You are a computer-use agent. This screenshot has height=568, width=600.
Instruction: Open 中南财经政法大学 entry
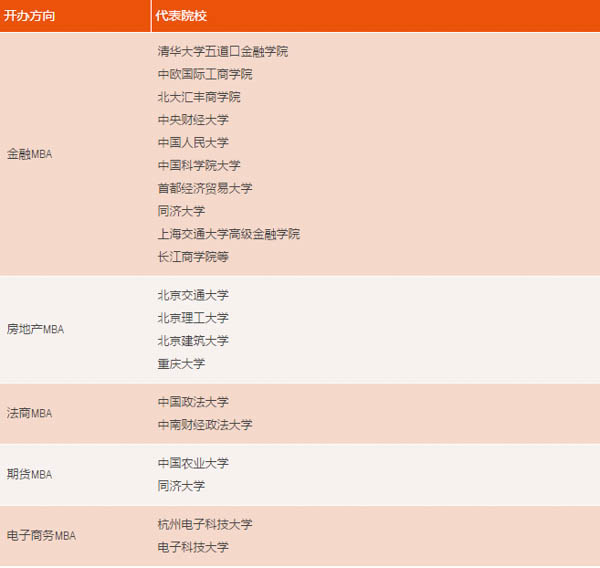point(205,425)
